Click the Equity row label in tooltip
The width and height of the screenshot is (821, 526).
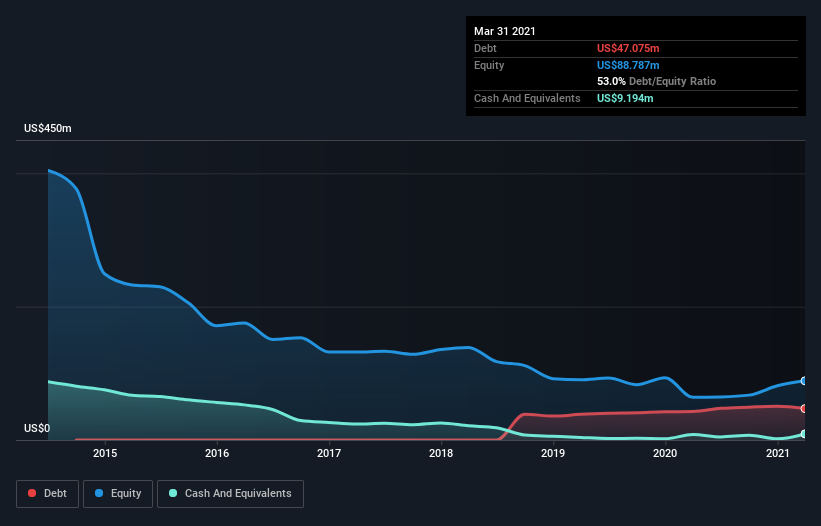click(489, 65)
